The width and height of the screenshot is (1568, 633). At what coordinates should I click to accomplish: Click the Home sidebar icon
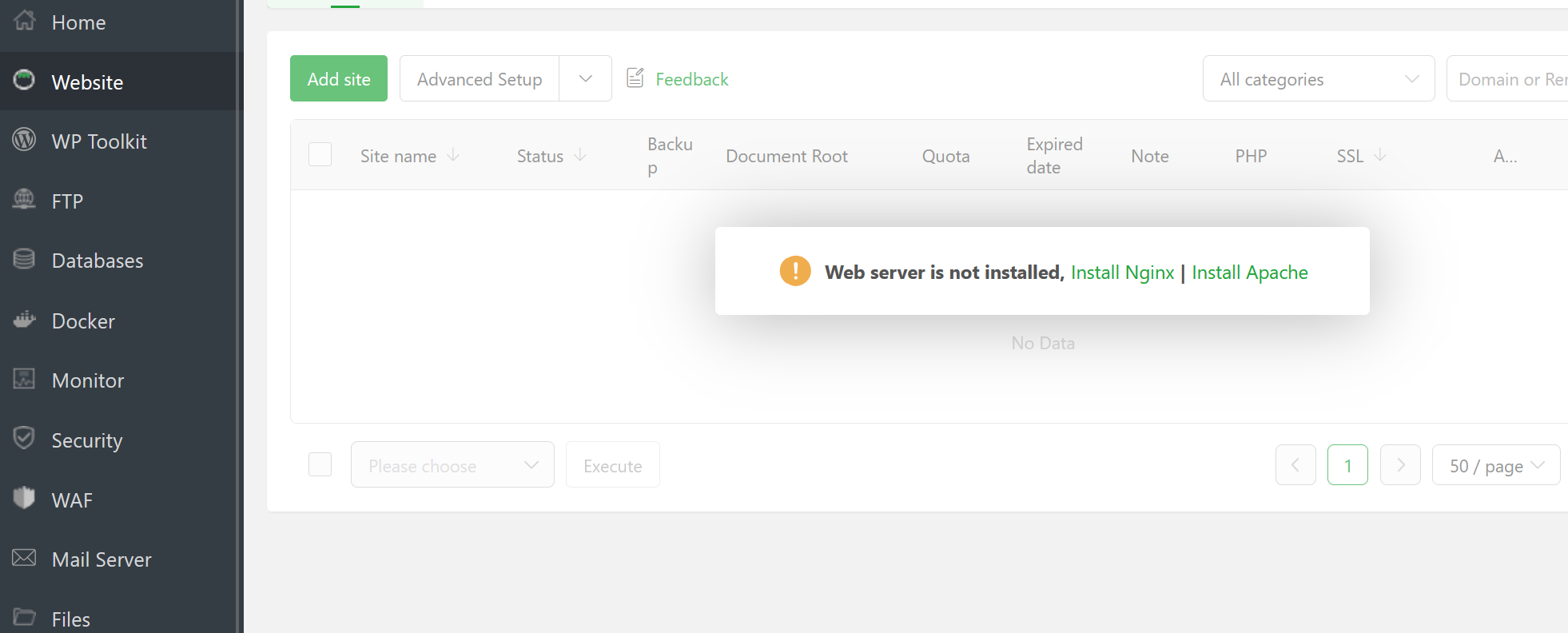point(25,21)
